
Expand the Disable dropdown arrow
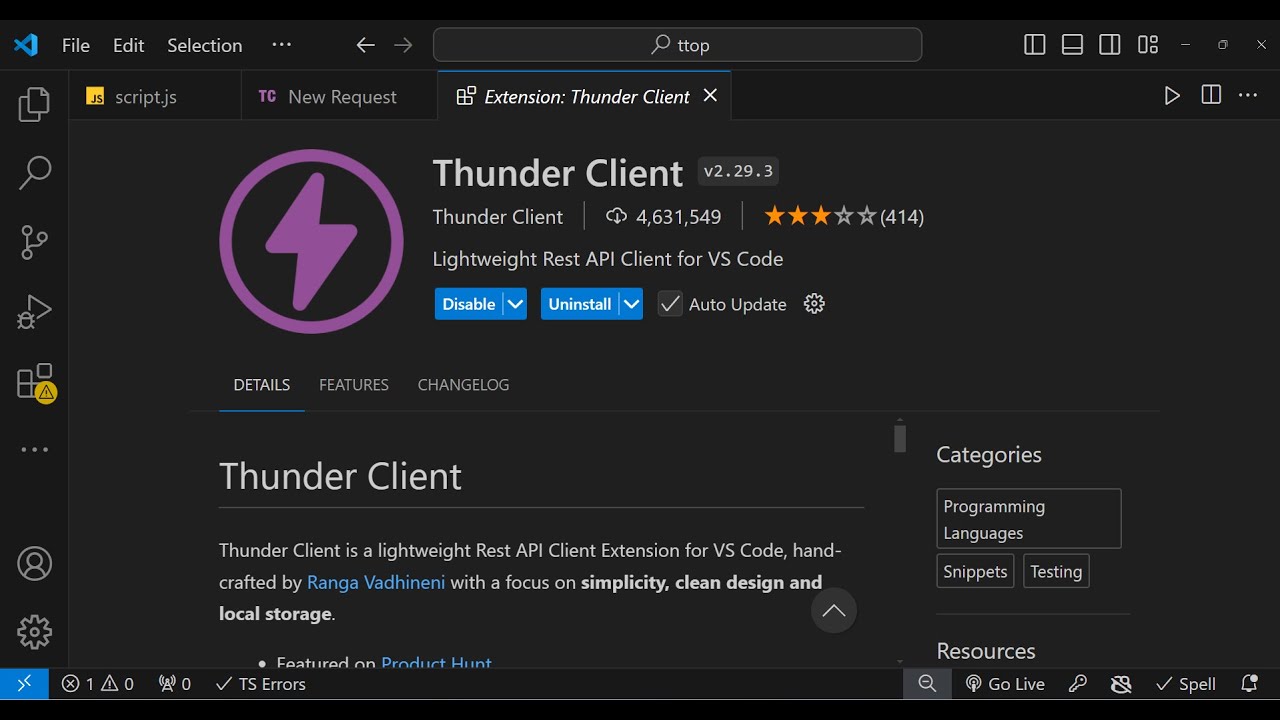(x=515, y=304)
